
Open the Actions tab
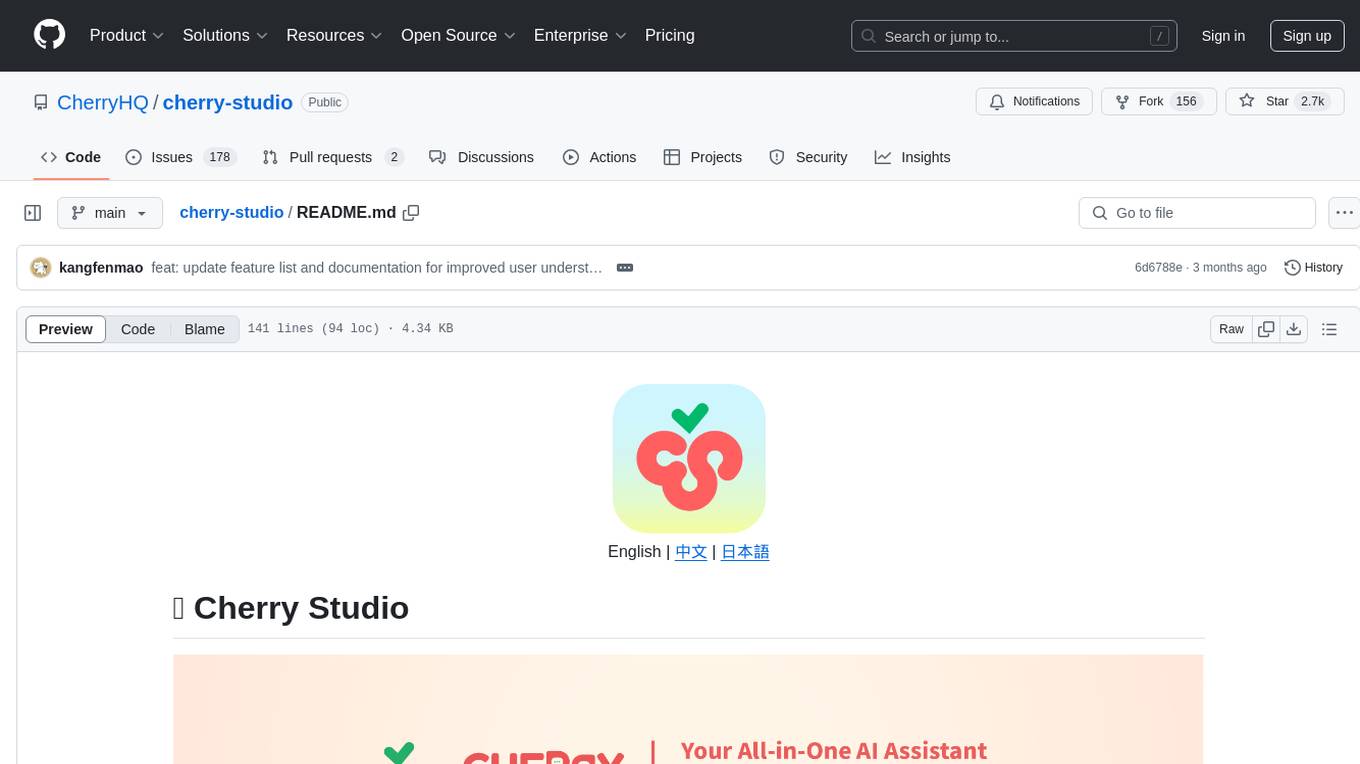coord(599,157)
